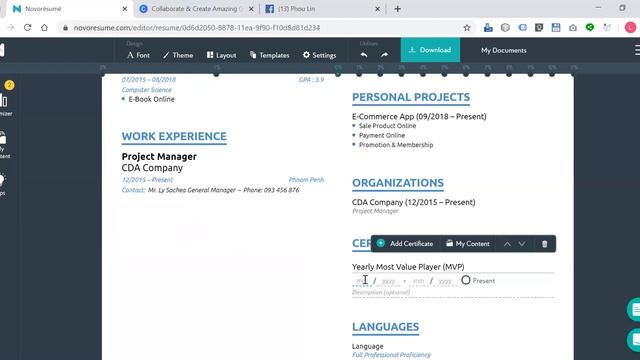Edit the CDA Company employer name
The width and height of the screenshot is (640, 360).
pos(152,168)
